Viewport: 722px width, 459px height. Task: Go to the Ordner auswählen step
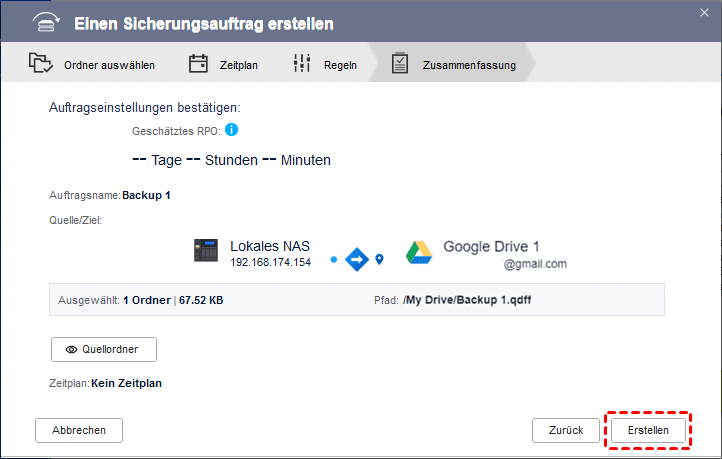(x=108, y=66)
